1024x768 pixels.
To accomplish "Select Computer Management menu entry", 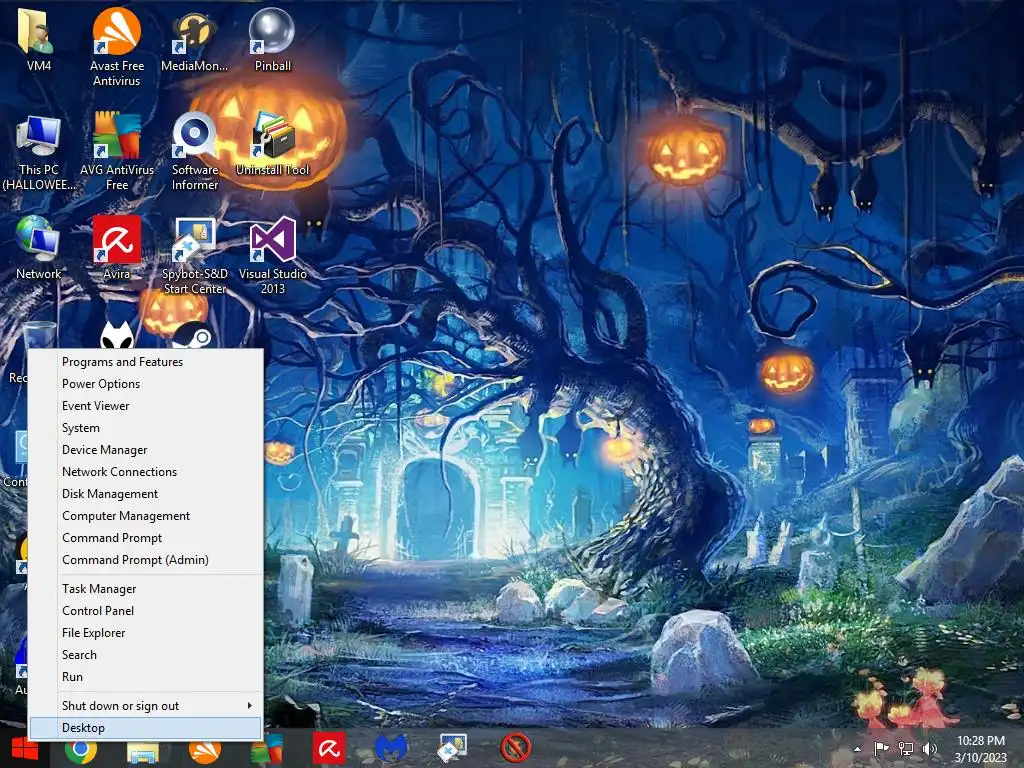I will 146,516.
